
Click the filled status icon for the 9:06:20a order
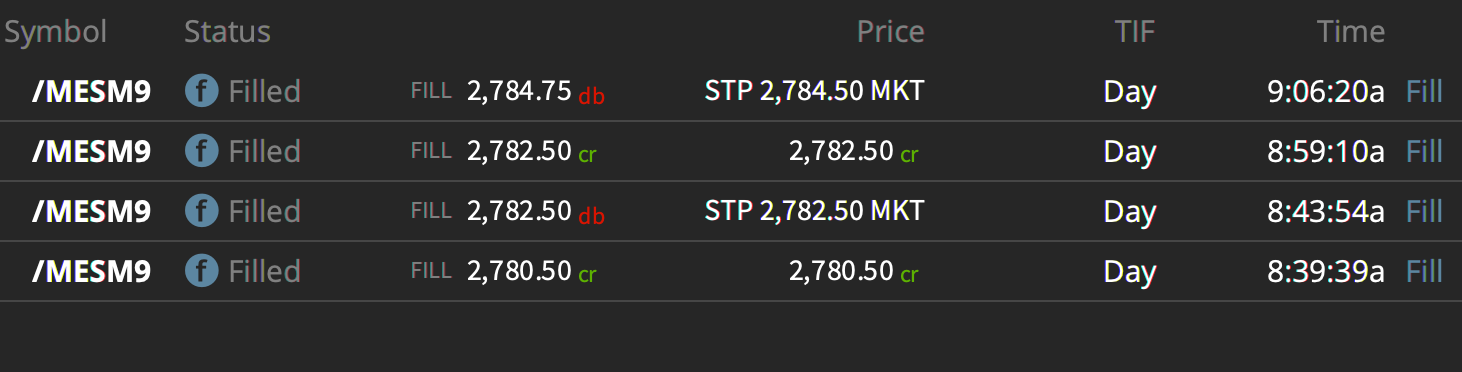201,92
